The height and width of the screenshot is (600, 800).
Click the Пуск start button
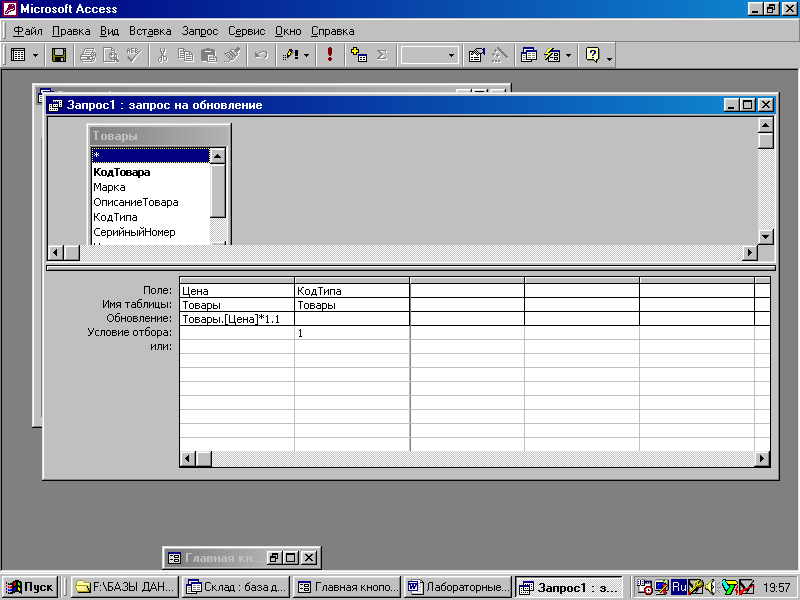pyautogui.click(x=32, y=587)
